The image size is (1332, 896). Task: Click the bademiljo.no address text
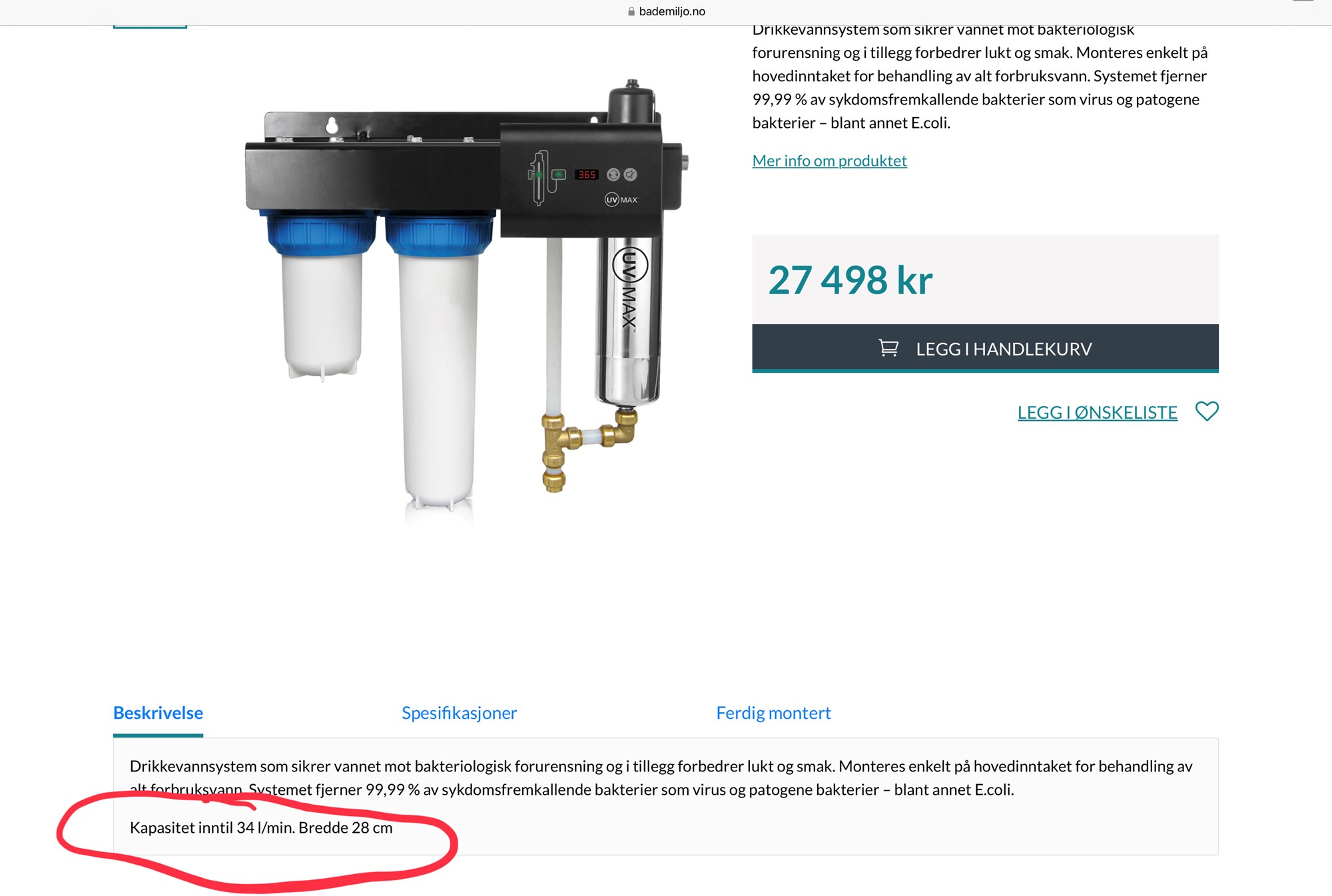pyautogui.click(x=672, y=11)
